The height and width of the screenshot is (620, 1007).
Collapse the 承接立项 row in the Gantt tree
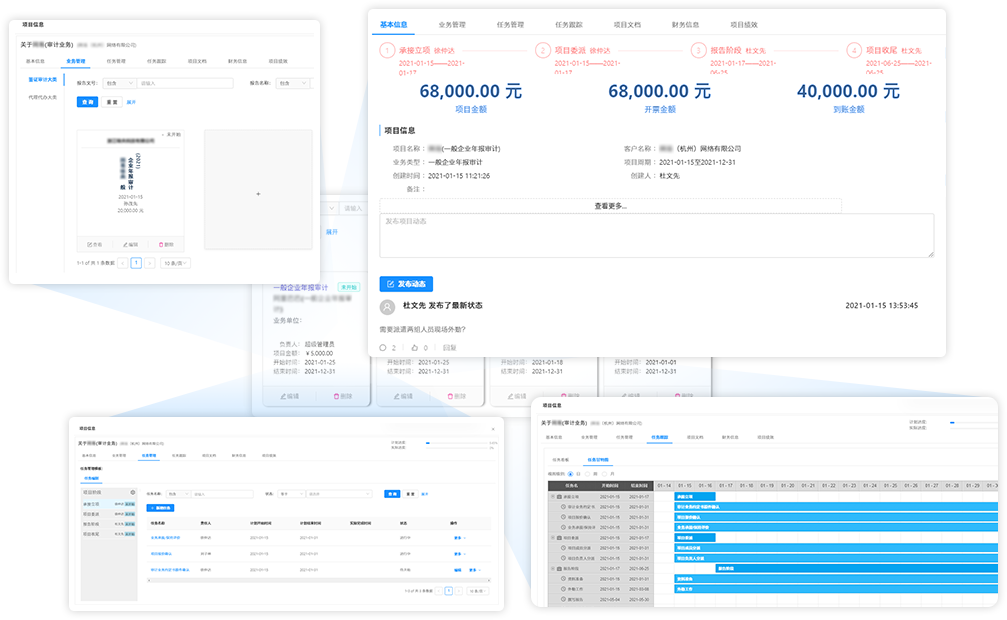tap(553, 497)
